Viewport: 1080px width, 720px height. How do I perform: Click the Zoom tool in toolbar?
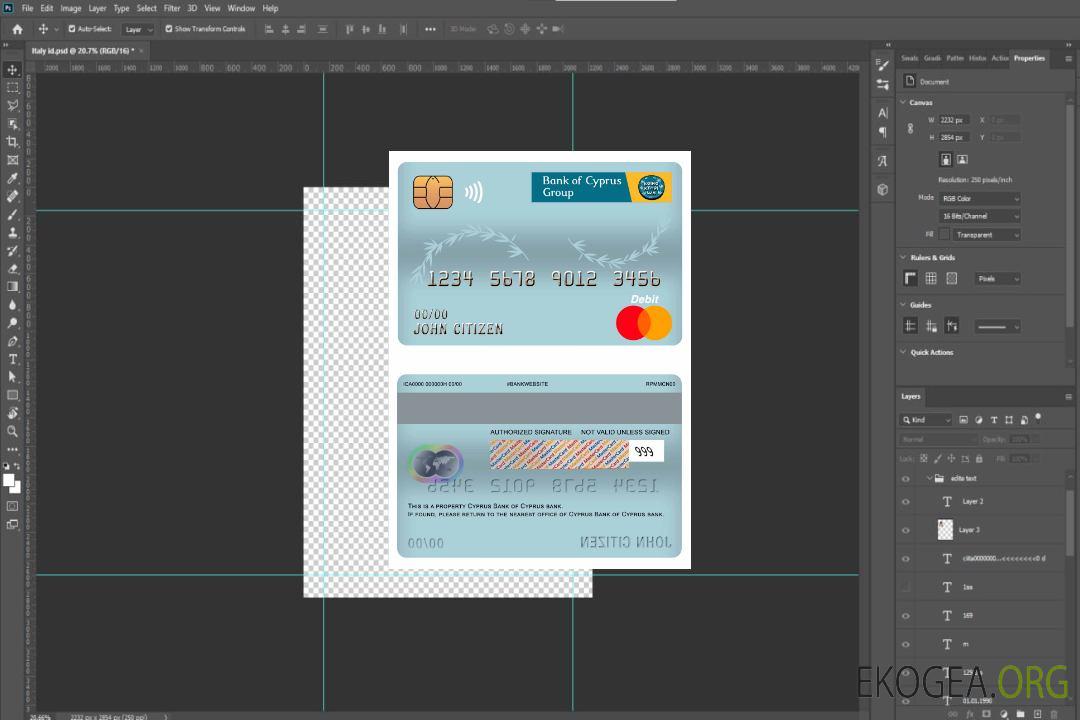click(x=13, y=431)
